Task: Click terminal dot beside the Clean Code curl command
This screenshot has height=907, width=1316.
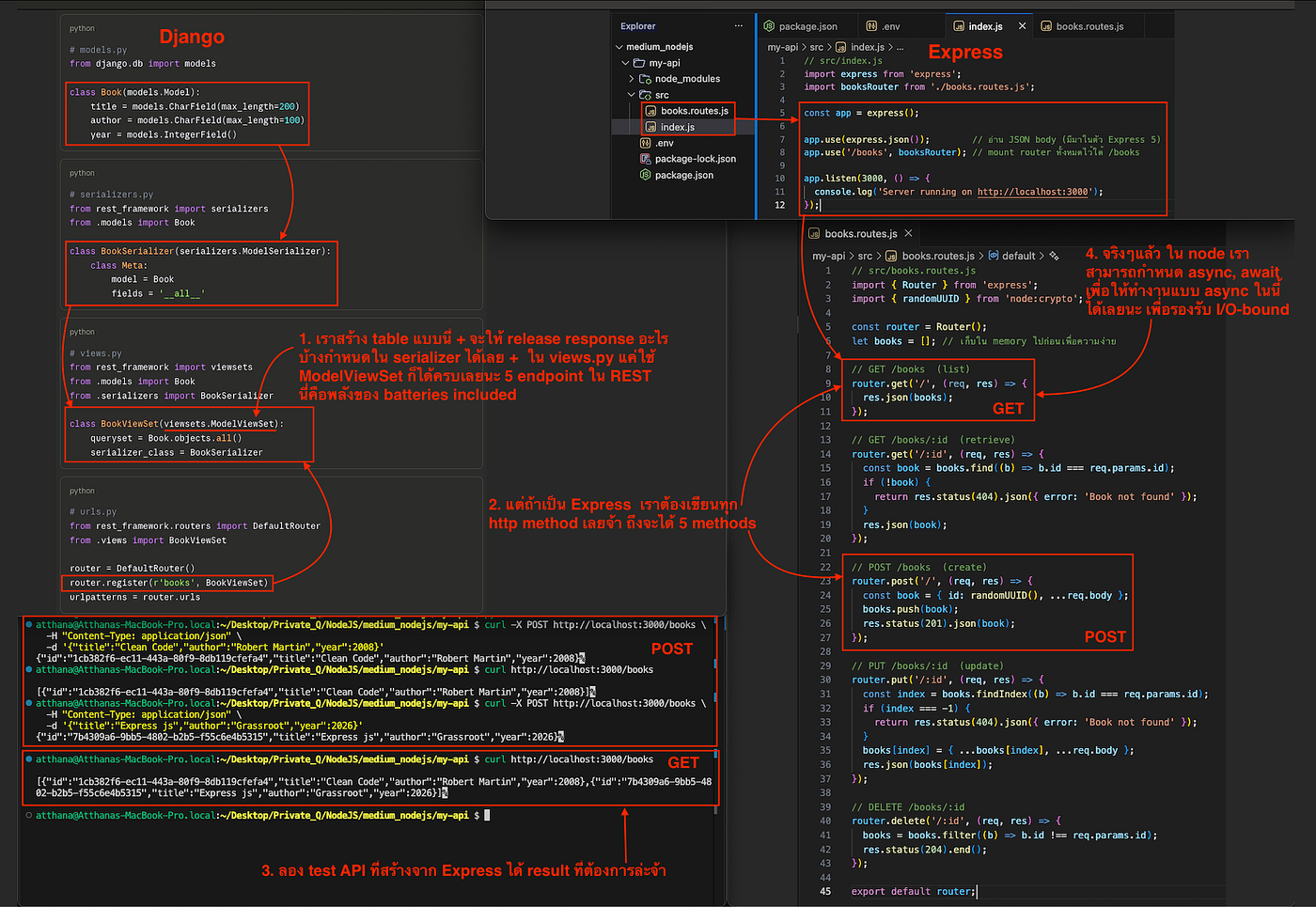Action: coord(29,624)
